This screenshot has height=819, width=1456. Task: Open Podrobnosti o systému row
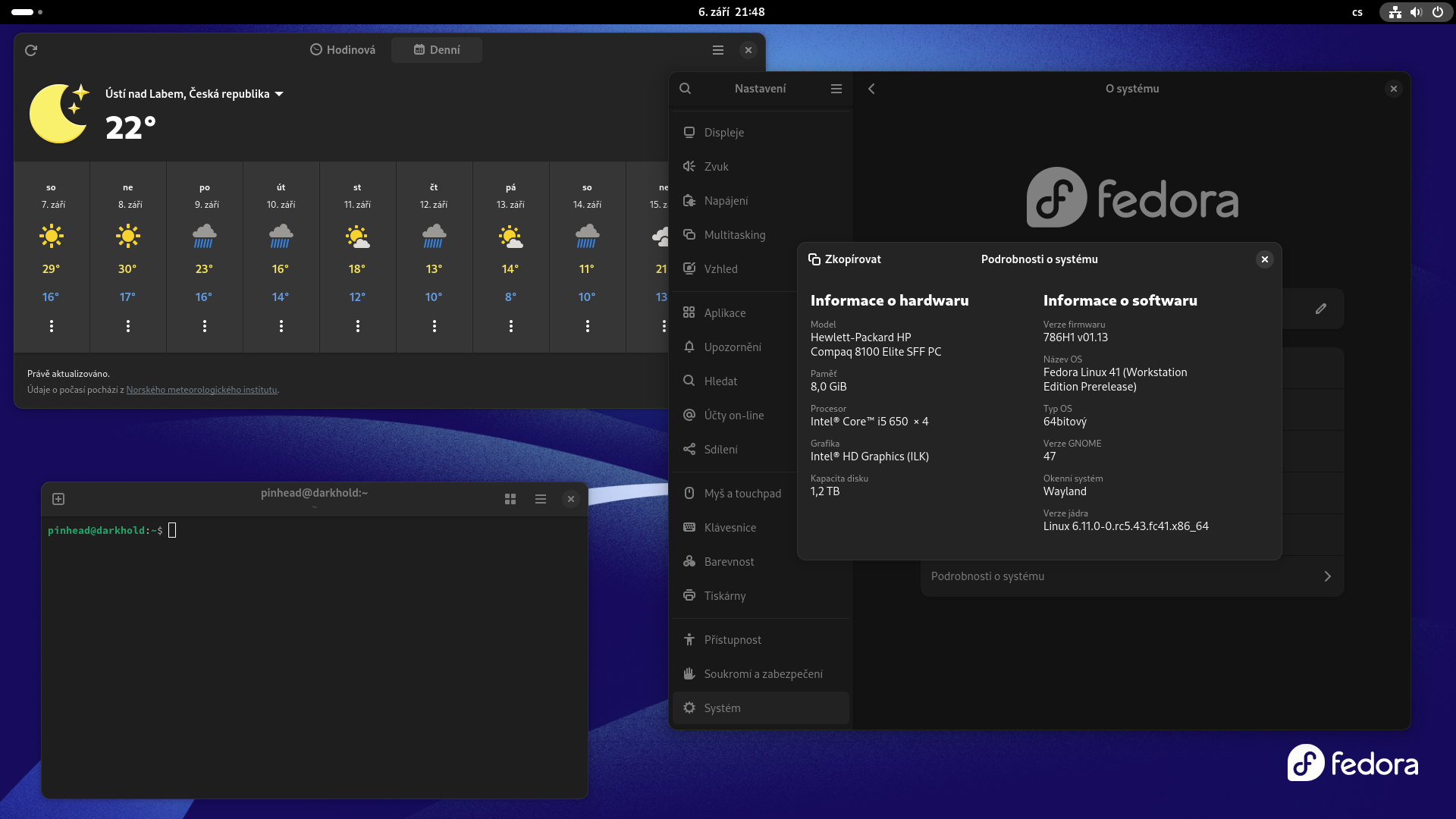[1131, 576]
